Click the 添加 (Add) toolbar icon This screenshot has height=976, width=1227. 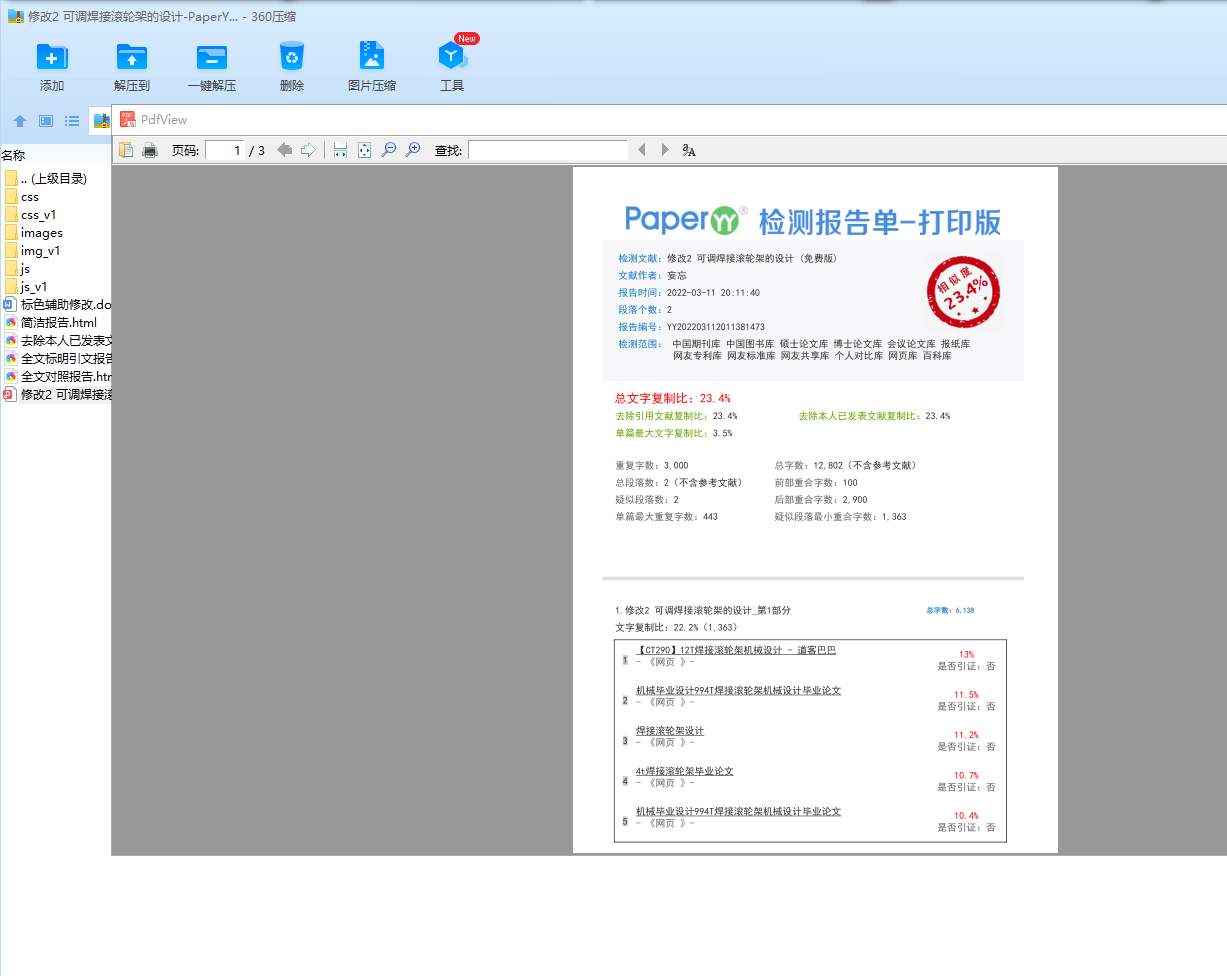pyautogui.click(x=52, y=56)
